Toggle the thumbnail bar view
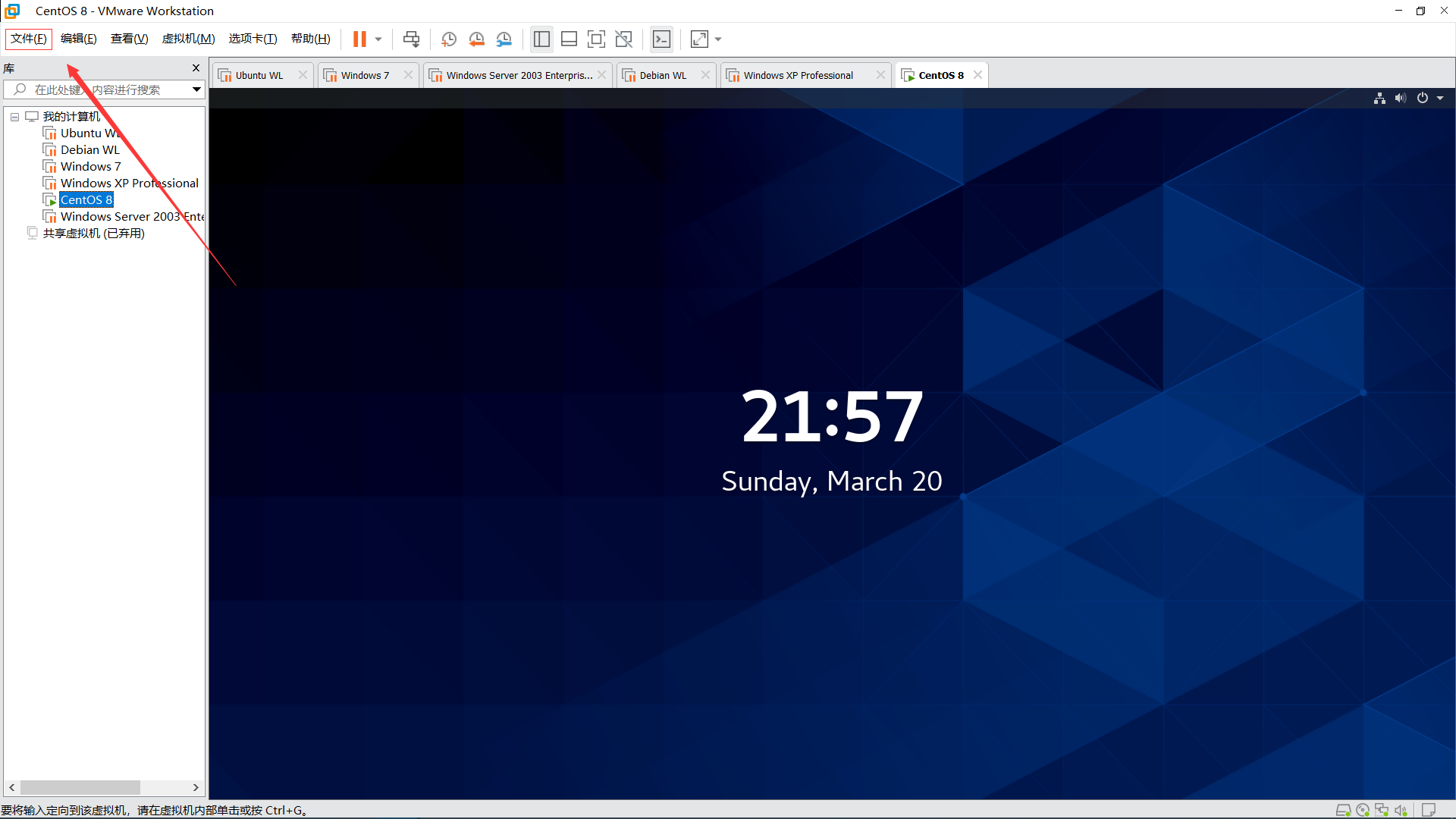1456x819 pixels. 569,39
